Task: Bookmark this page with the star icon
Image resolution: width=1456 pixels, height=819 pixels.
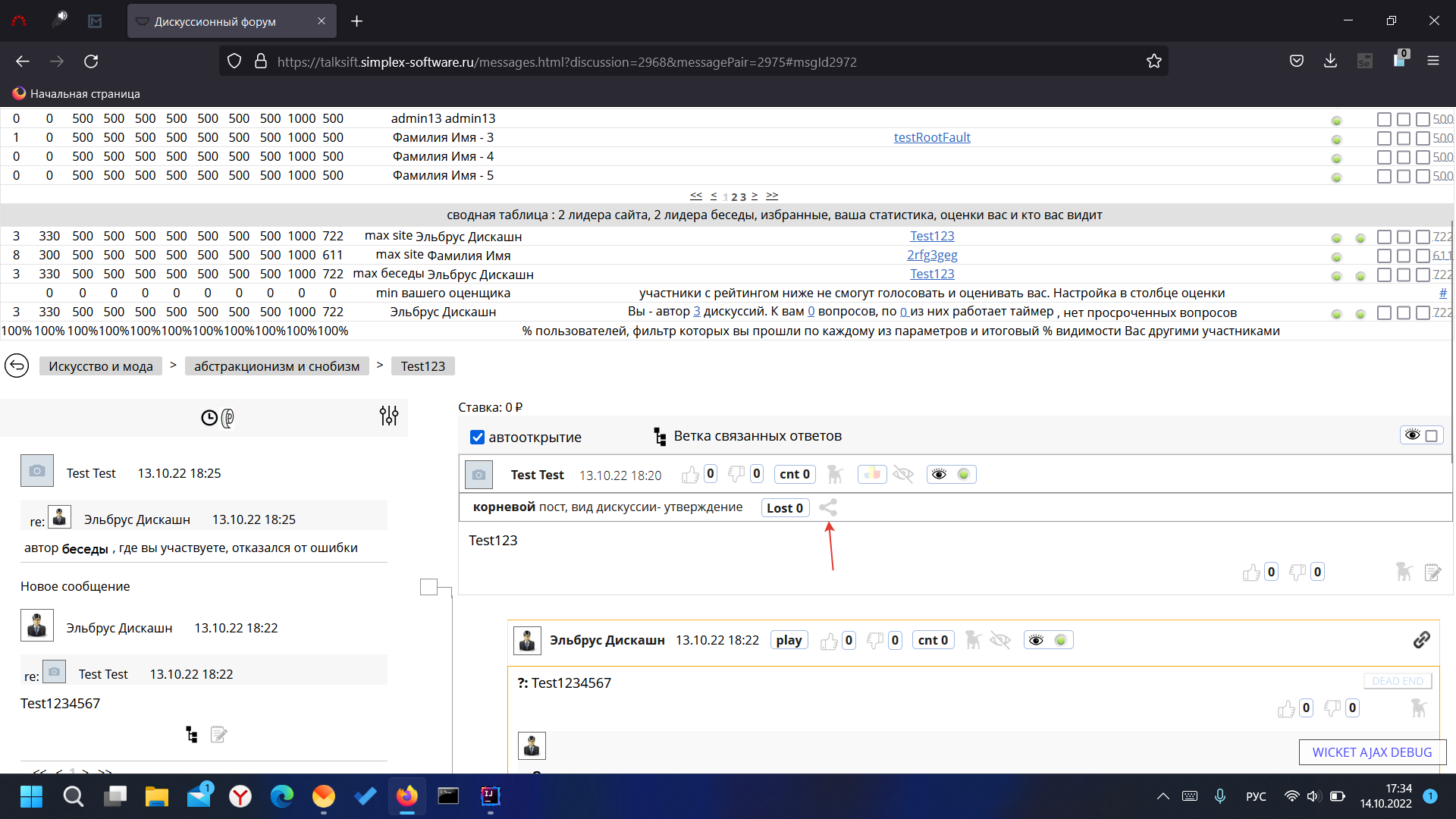Action: pos(1154,61)
